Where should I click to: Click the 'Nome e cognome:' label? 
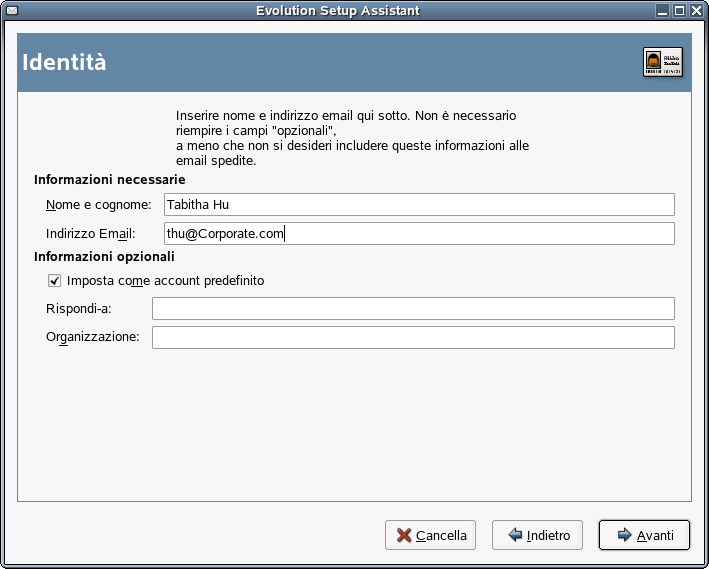click(x=99, y=205)
